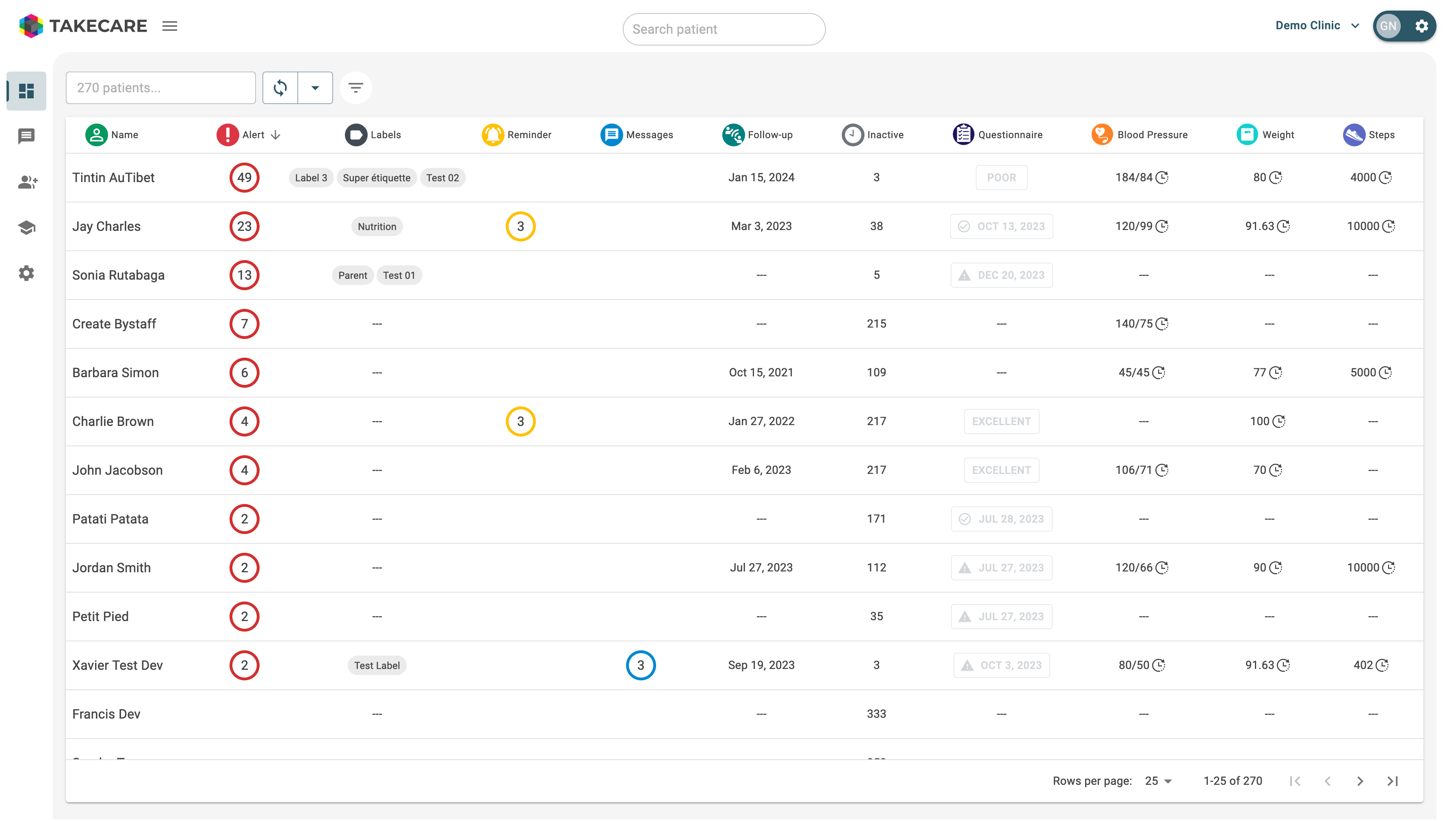Open patient Tintin AuTibet
Viewport: 1456px width, 821px height.
113,178
